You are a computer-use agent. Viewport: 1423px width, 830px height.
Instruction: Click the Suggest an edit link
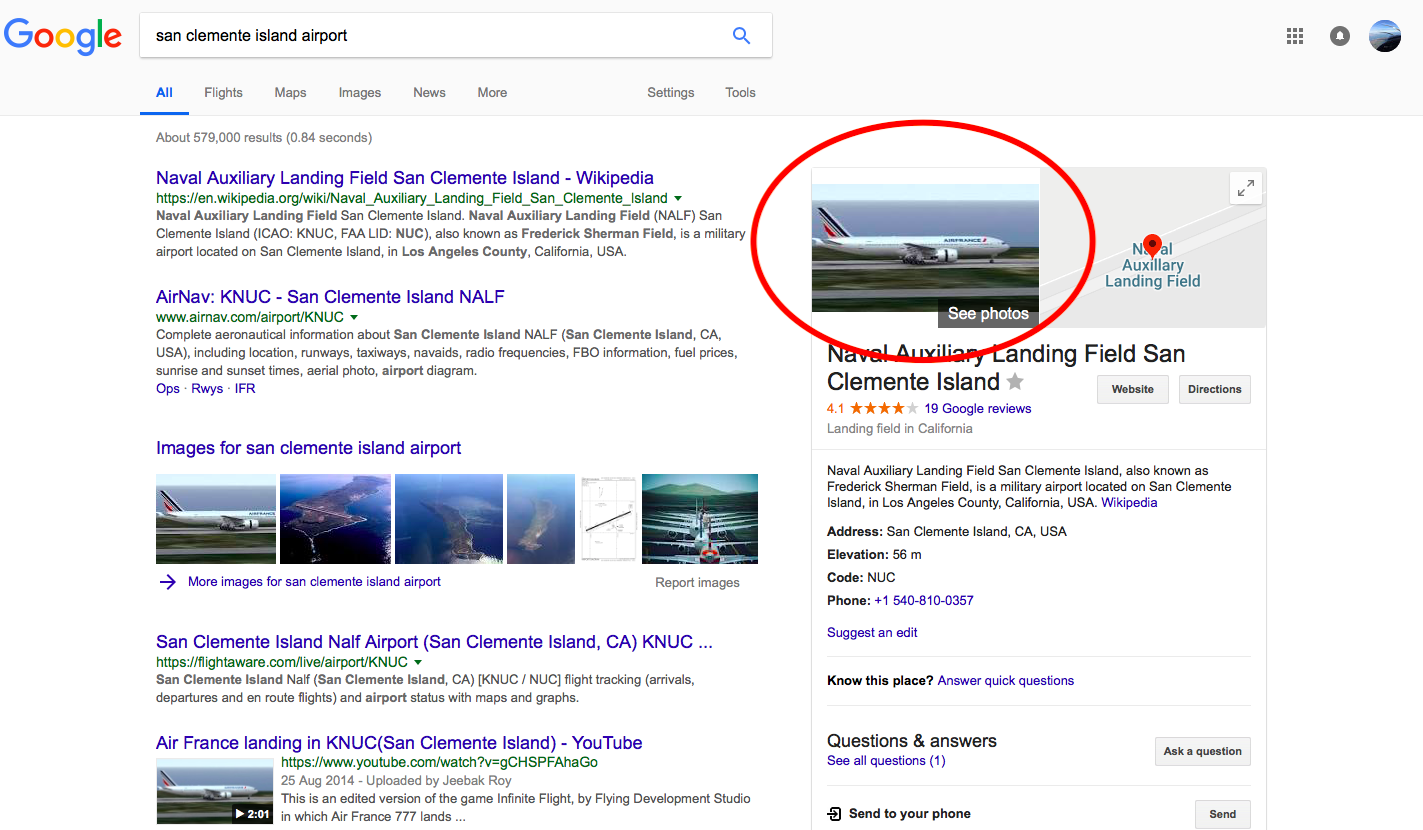872,633
